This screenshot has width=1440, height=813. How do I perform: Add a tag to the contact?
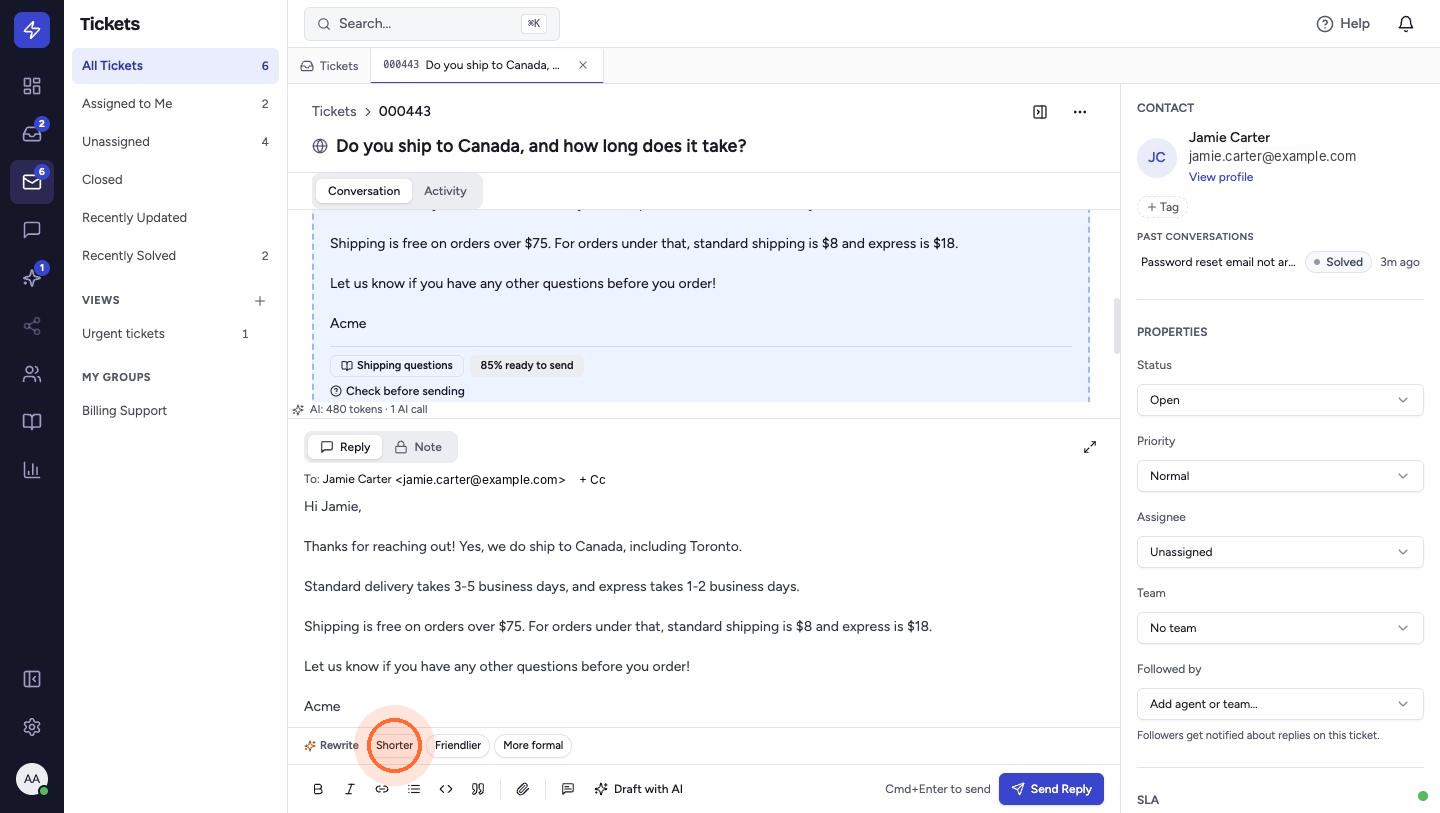1162,207
